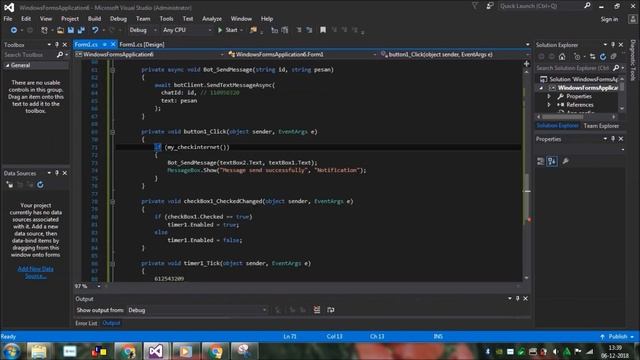
Task: Toggle auto-hide pin on Data Sources panel
Action: pos(57,173)
